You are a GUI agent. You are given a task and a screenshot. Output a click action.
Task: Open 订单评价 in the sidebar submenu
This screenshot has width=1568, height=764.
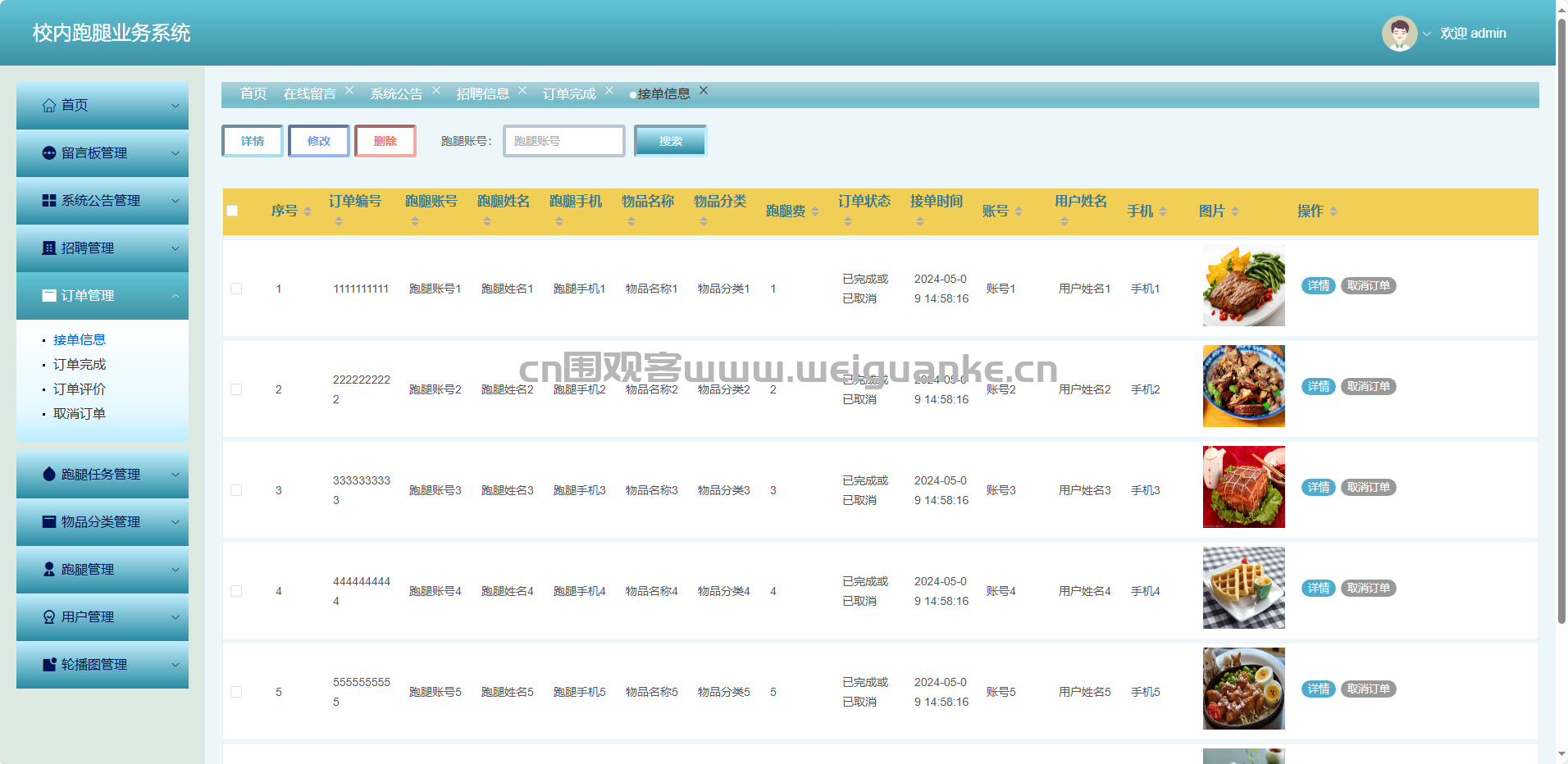[80, 389]
